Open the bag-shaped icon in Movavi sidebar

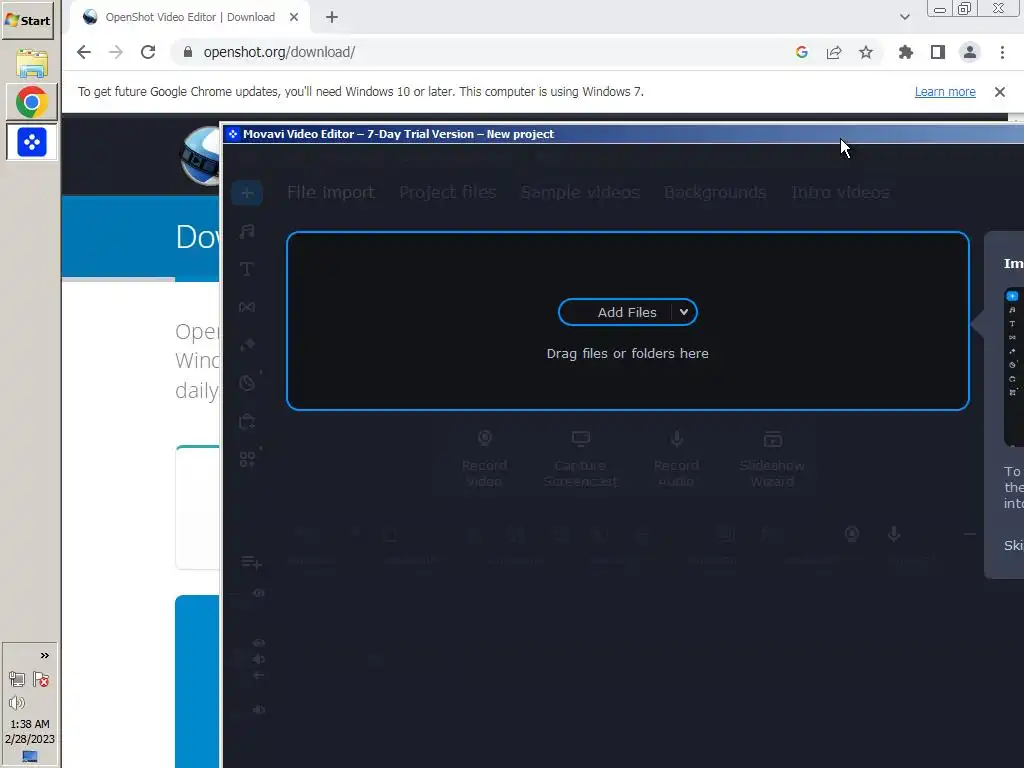coord(247,421)
